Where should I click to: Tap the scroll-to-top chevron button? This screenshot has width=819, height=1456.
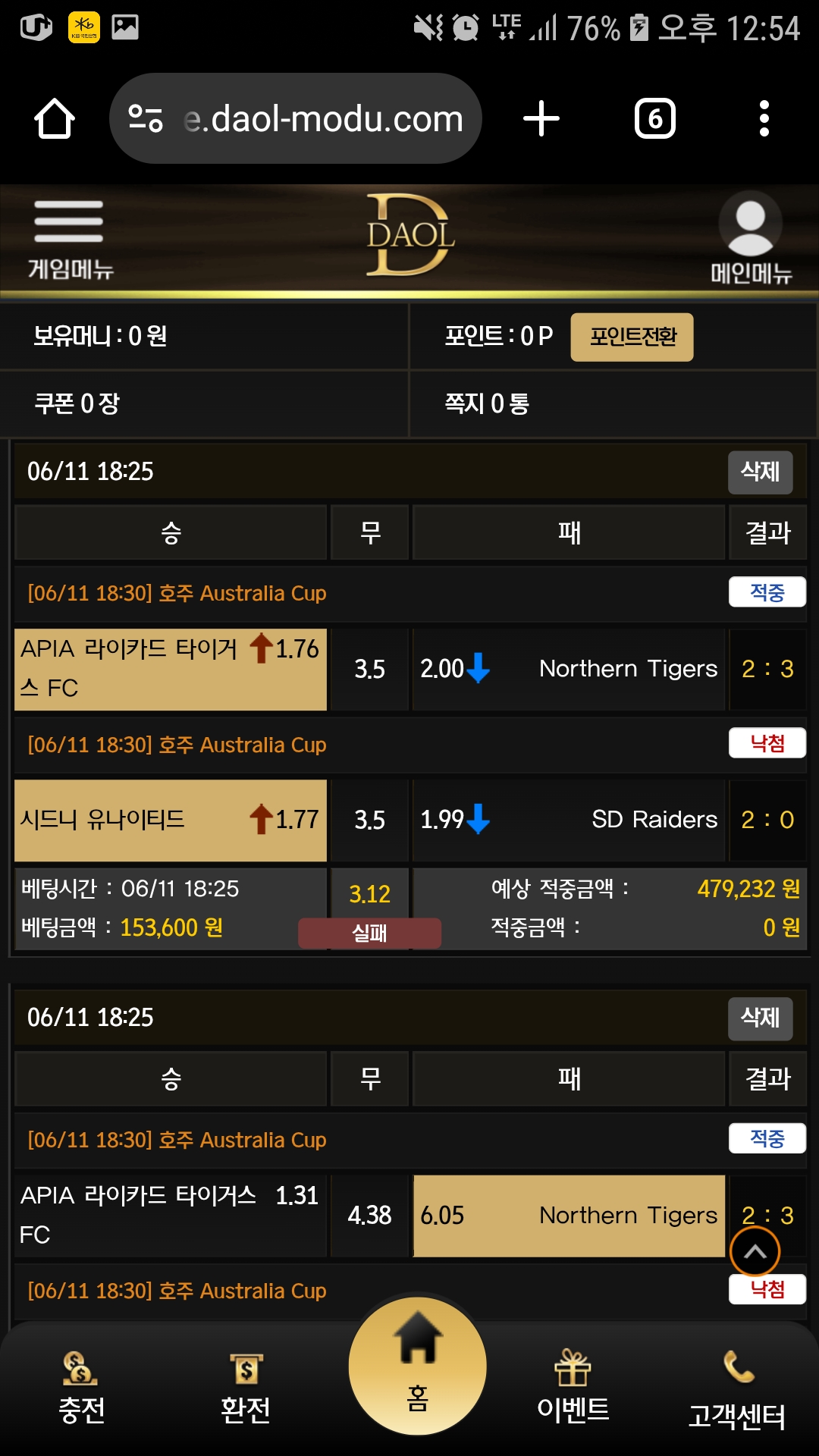click(x=755, y=1251)
